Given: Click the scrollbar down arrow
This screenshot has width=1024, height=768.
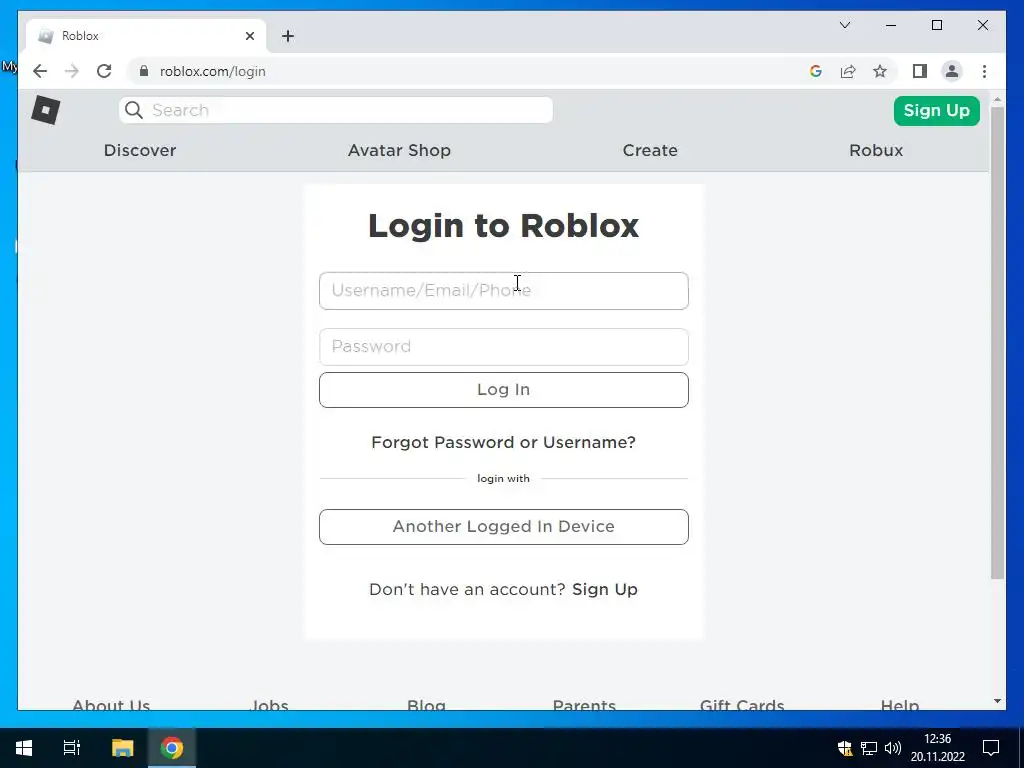Looking at the screenshot, I should click(x=997, y=701).
